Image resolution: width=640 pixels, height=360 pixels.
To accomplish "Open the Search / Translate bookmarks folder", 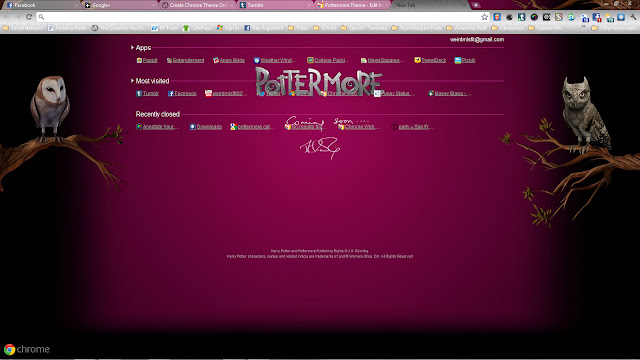I will point(364,28).
